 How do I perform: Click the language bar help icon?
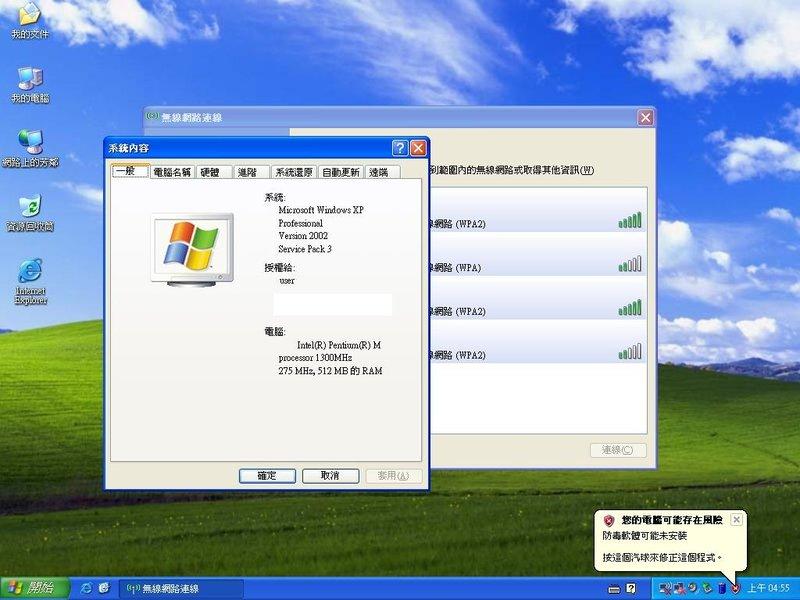631,589
